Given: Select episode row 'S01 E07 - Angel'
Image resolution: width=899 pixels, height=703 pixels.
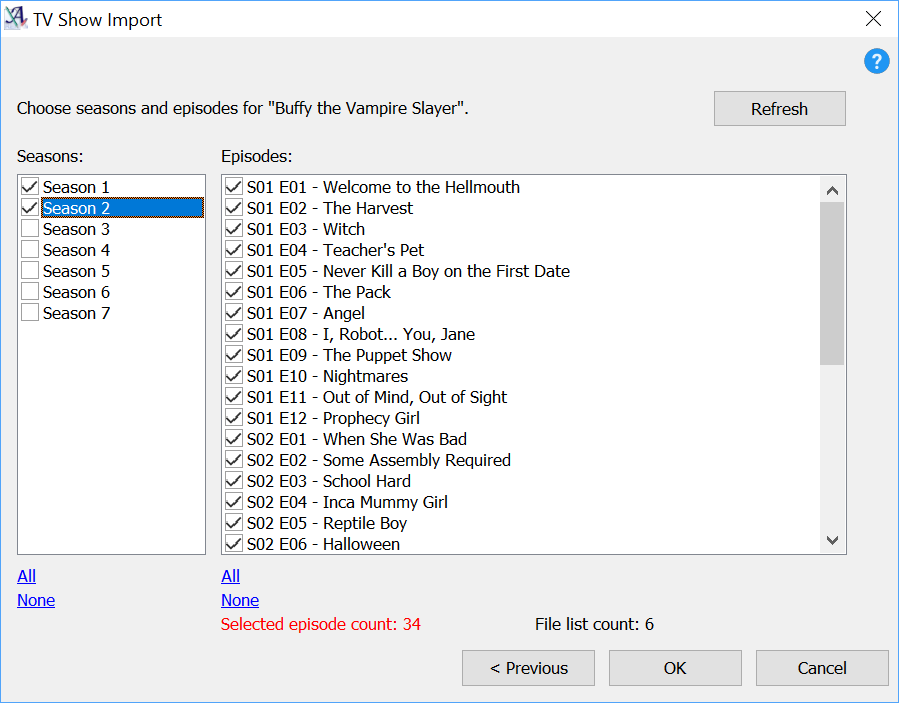Looking at the screenshot, I should [306, 313].
